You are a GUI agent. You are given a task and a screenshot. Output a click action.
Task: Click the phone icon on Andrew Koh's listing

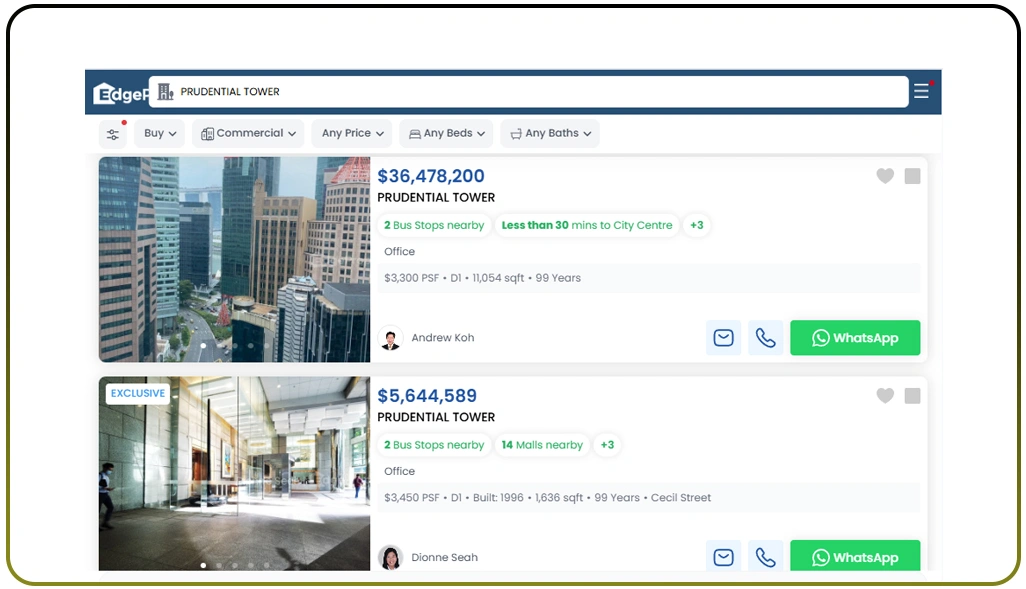point(766,338)
